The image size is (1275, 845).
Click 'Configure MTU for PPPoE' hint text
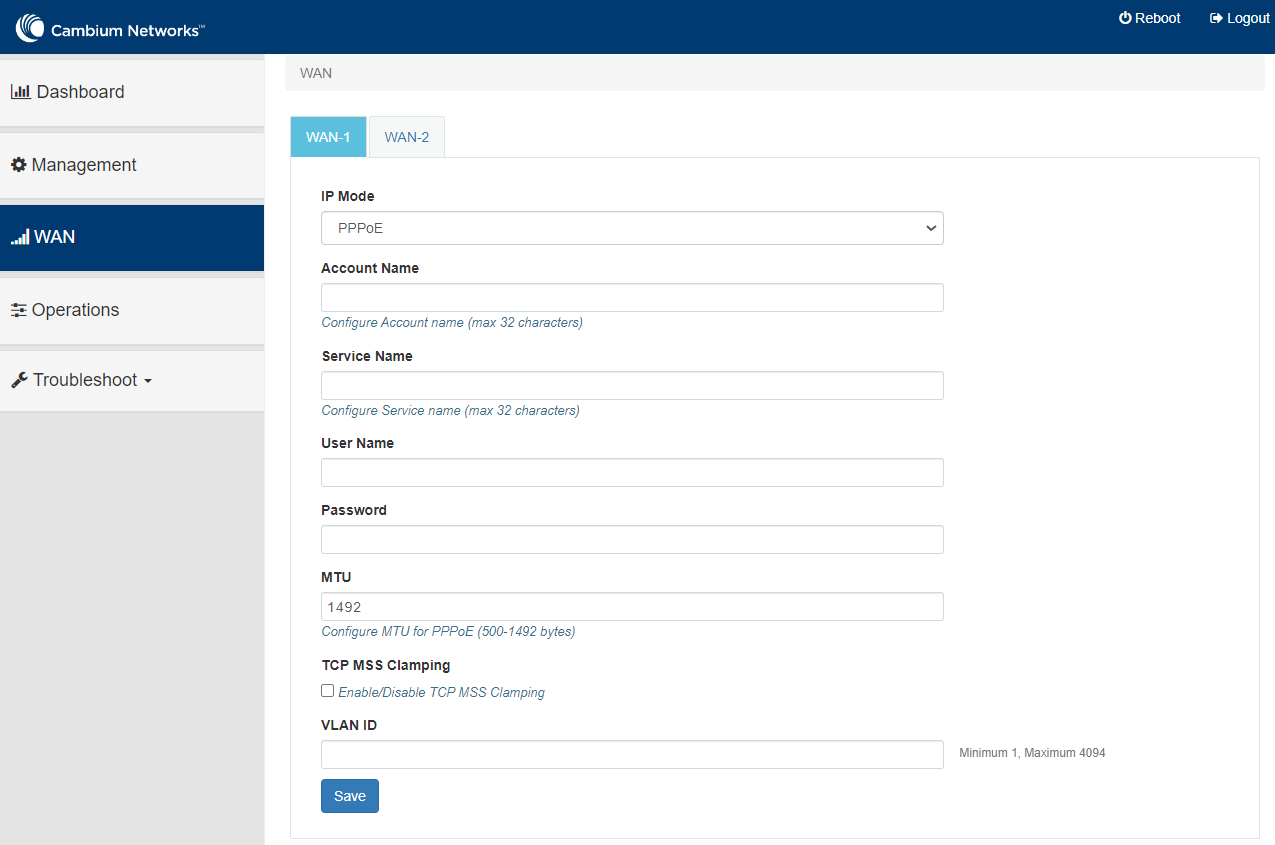click(x=448, y=632)
